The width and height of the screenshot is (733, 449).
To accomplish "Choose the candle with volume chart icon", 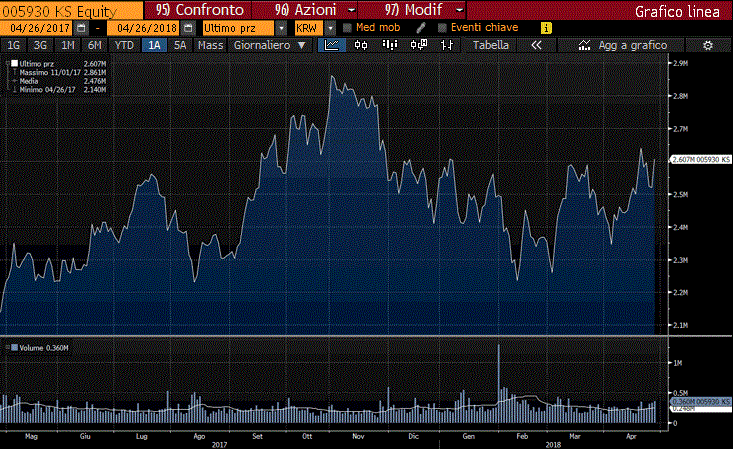I will [418, 45].
